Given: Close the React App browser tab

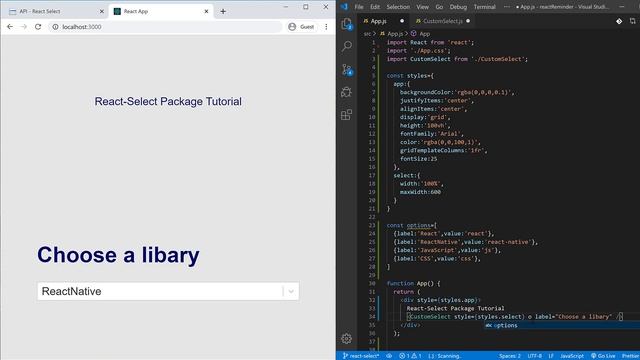Looking at the screenshot, I should (206, 11).
